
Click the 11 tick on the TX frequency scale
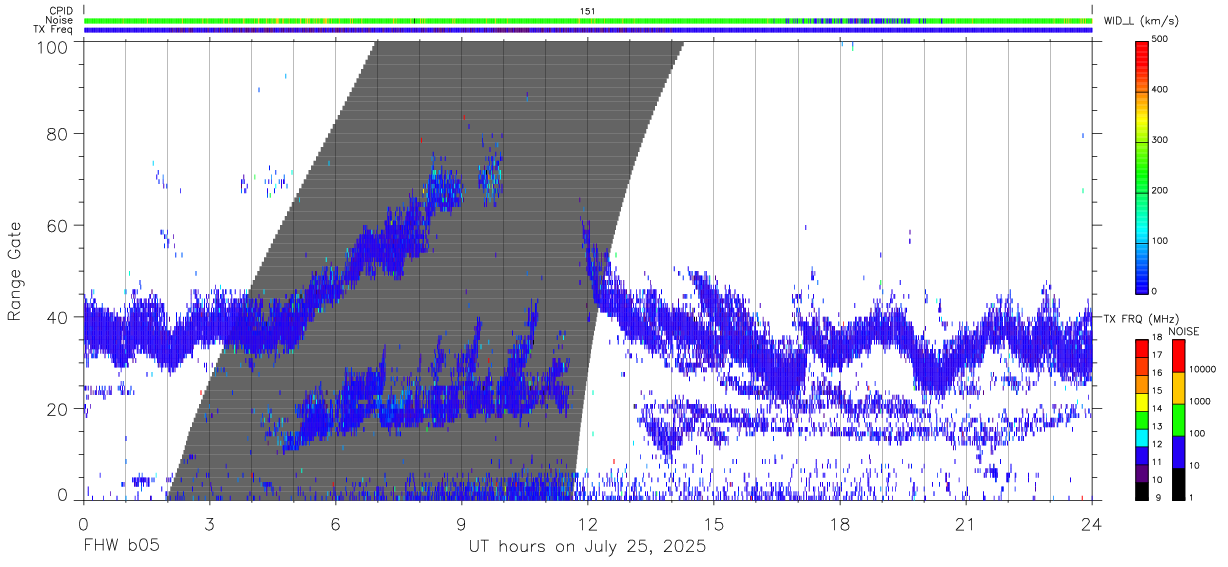1158,462
